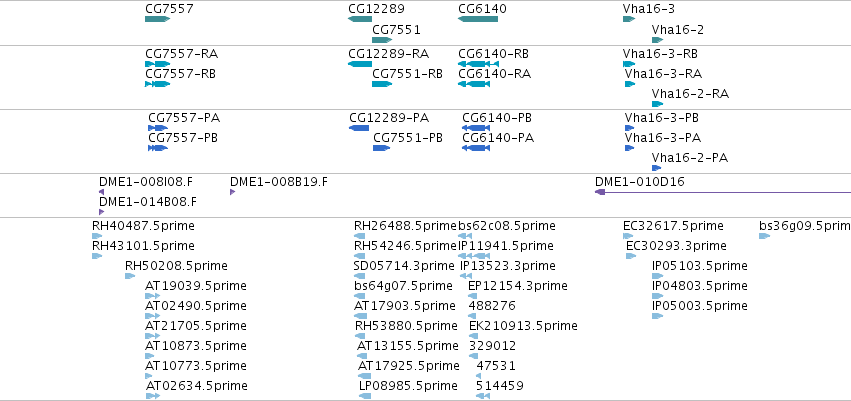This screenshot has height=401, width=851.
Task: Open the CG6140-PA protein label
Action: 498,138
